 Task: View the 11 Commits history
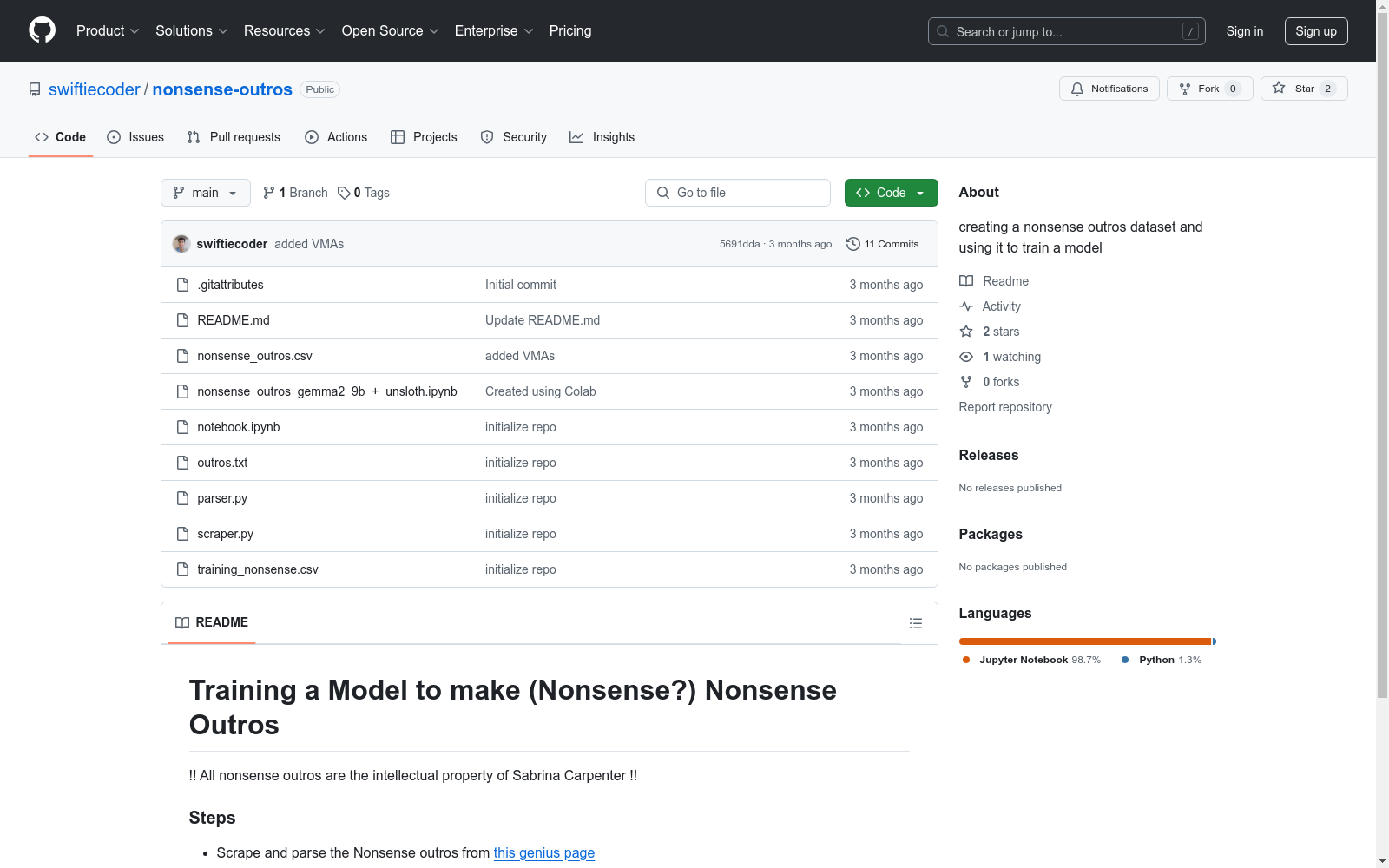883,244
